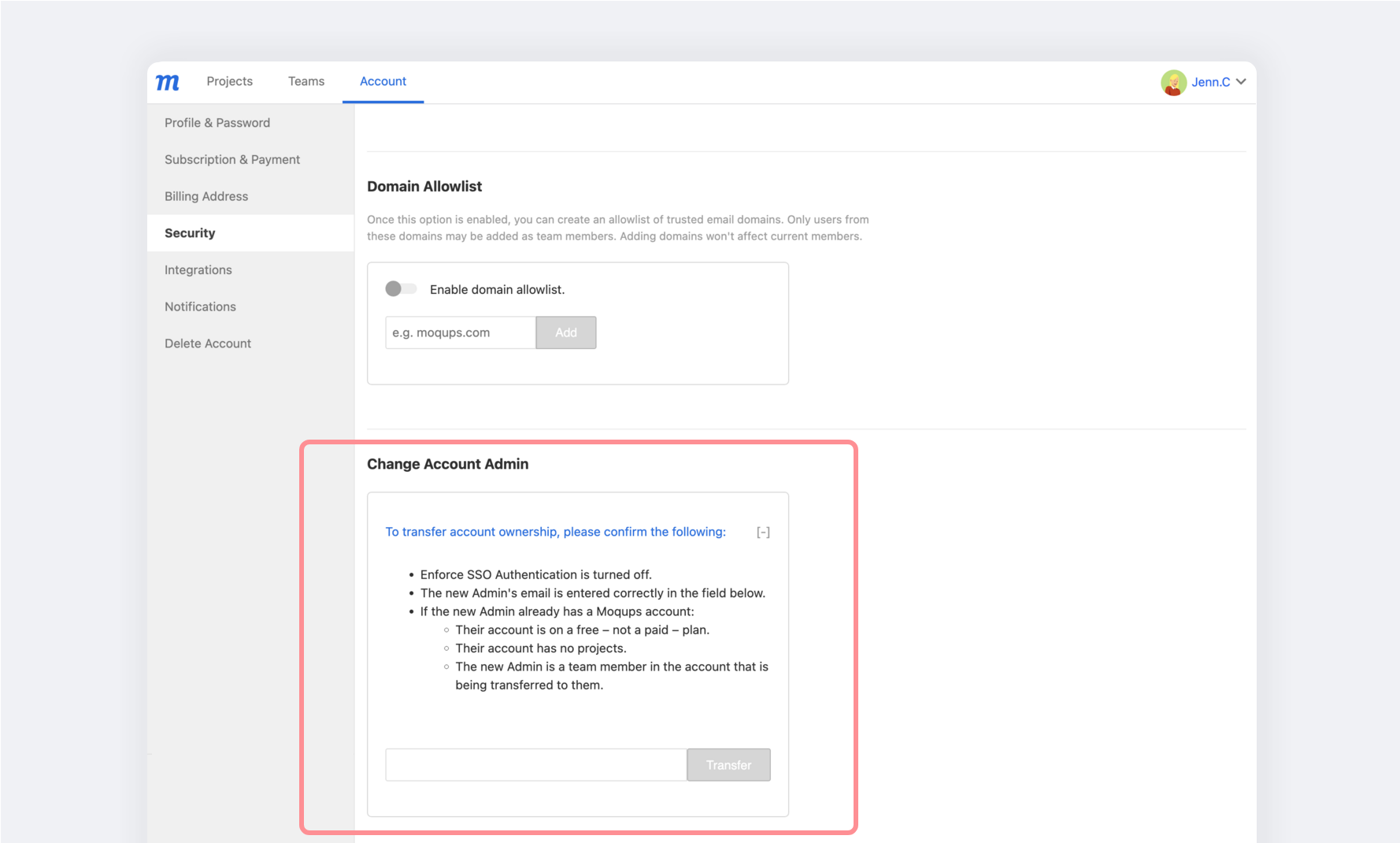Viewport: 1400px width, 843px height.
Task: Go to Subscription & Payment section
Action: click(x=232, y=159)
